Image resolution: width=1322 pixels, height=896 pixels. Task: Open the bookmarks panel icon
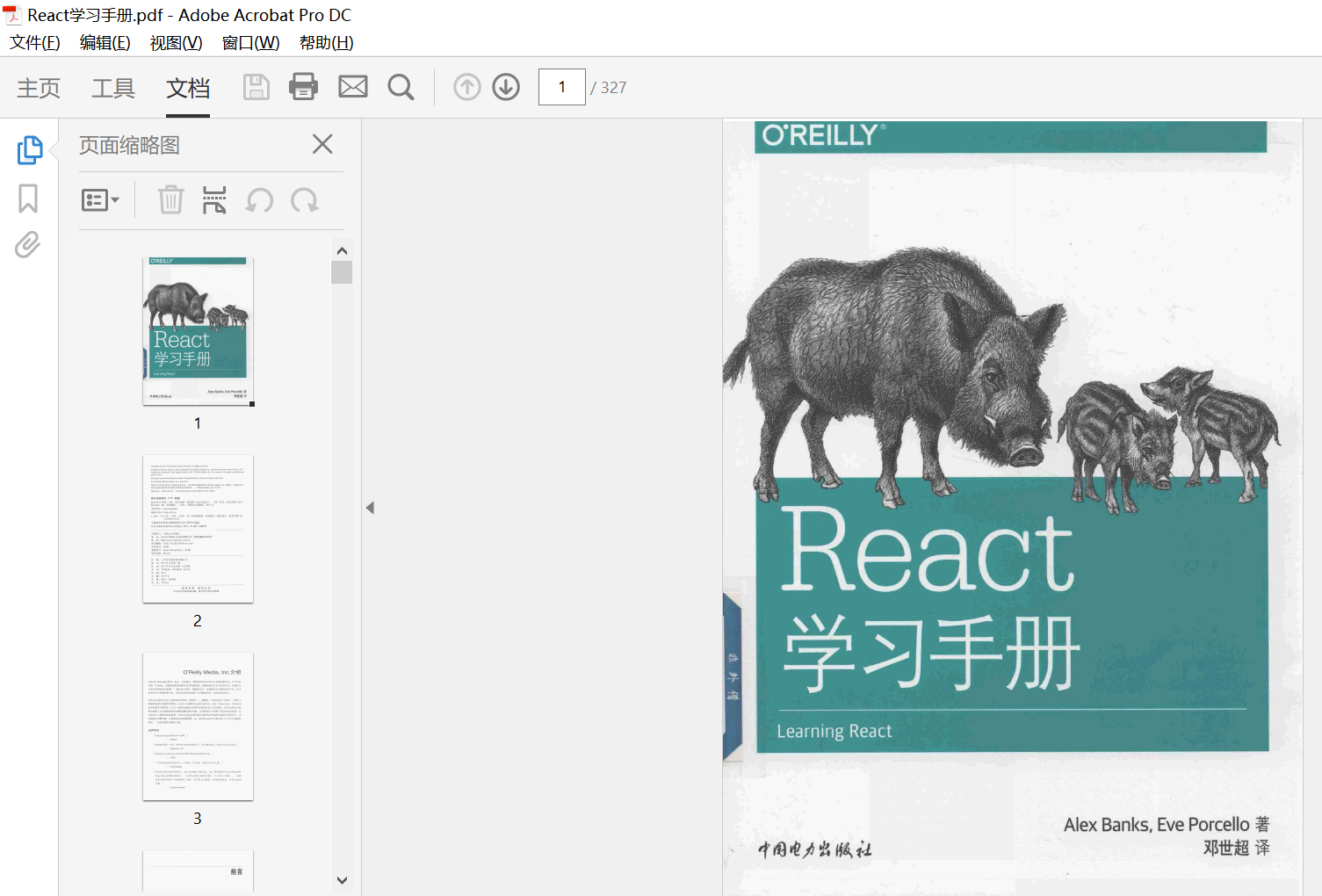pyautogui.click(x=28, y=199)
